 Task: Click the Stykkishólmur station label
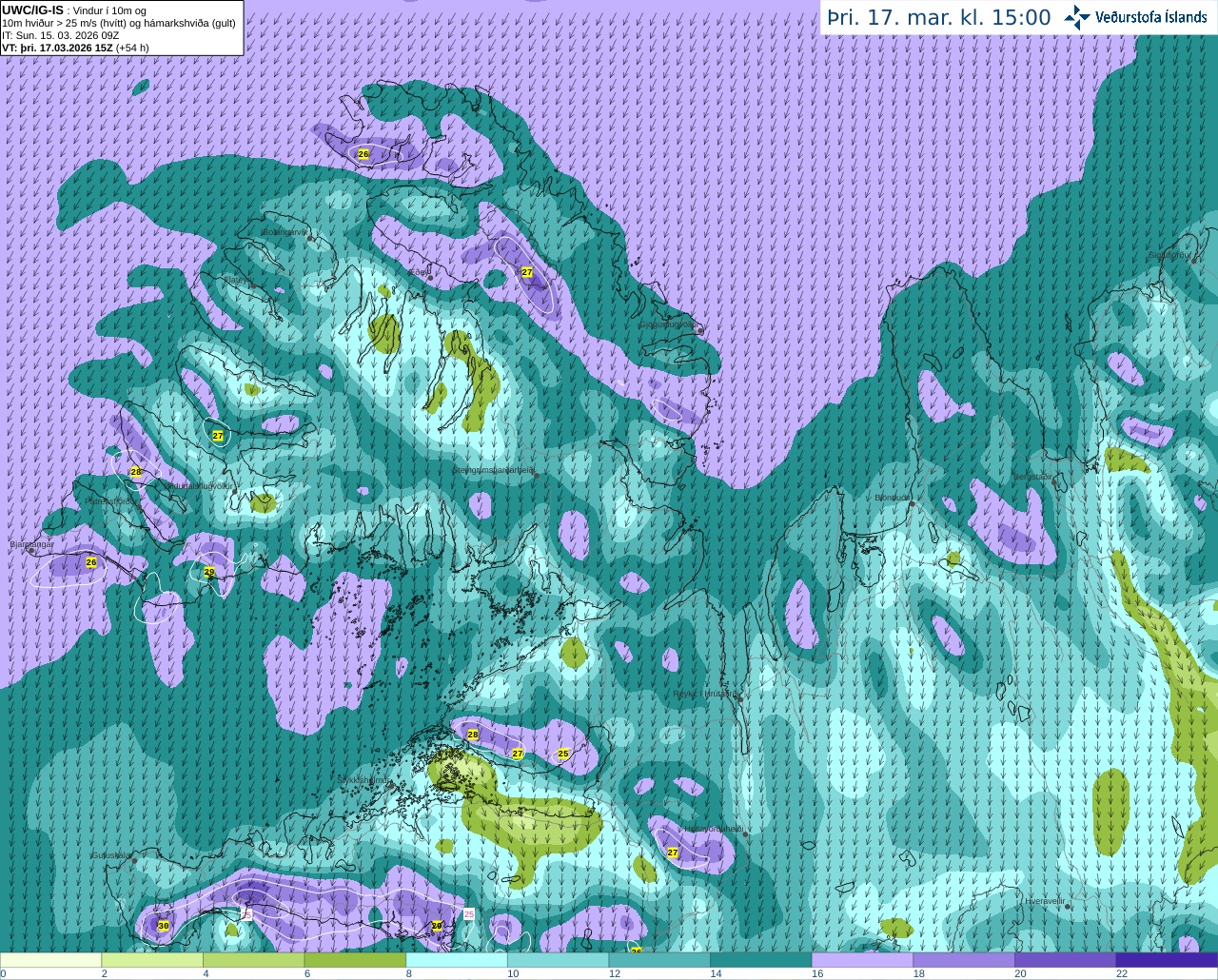tap(363, 780)
